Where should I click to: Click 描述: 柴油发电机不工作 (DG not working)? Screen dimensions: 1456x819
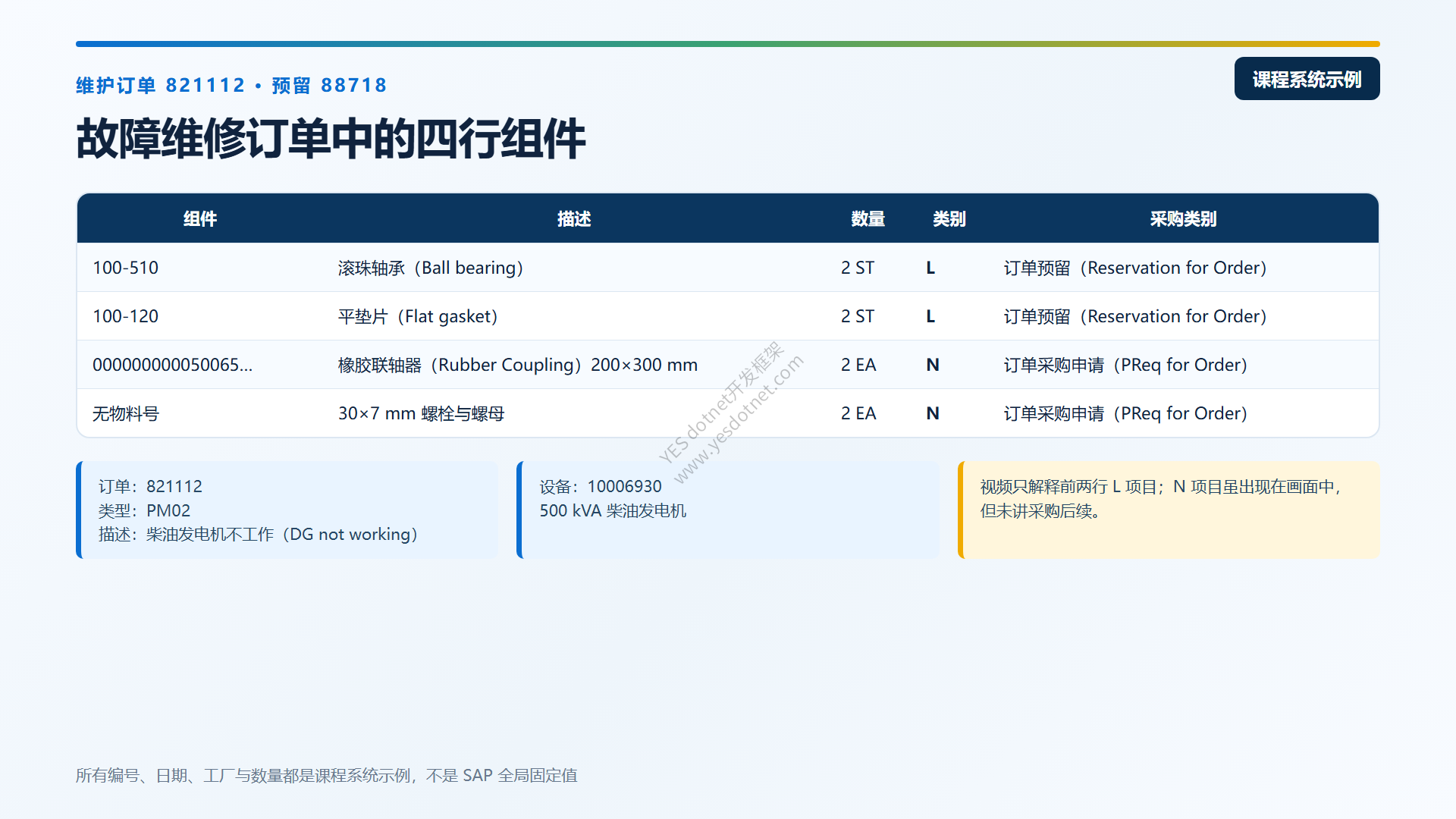click(259, 535)
